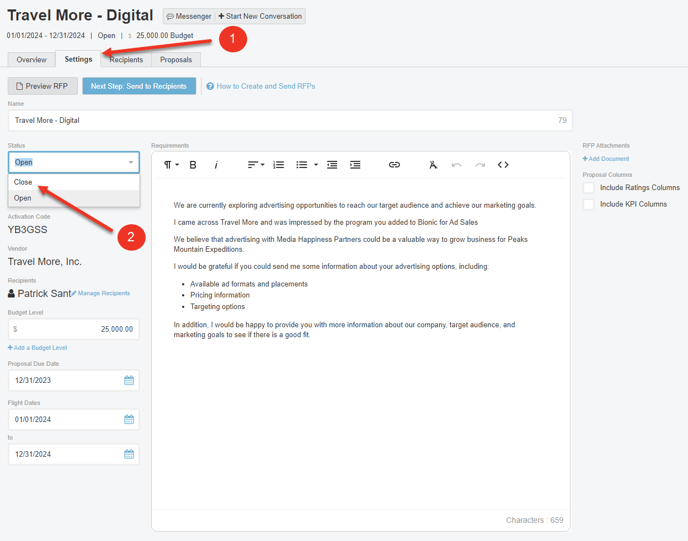Expand the bullet list style arrow
The width and height of the screenshot is (688, 541).
click(x=316, y=165)
